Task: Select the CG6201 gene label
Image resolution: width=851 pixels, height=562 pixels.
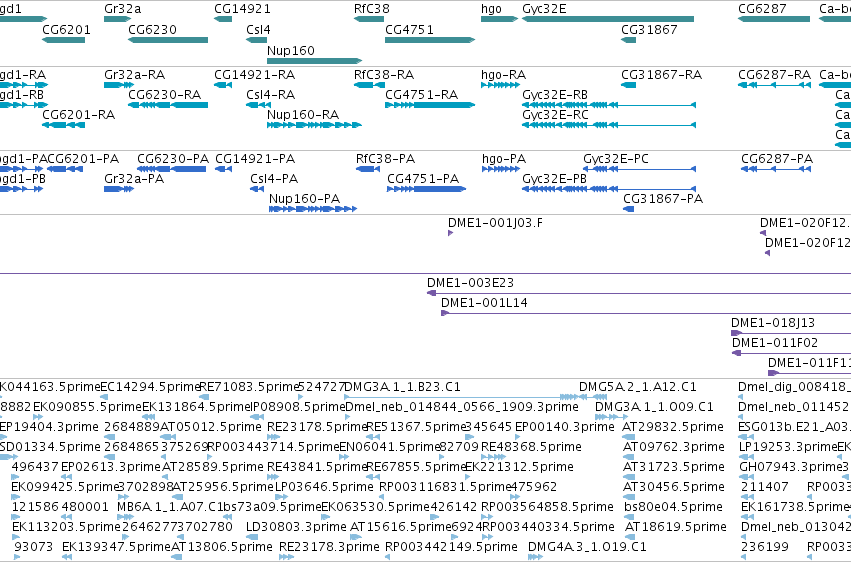Action: (66, 30)
